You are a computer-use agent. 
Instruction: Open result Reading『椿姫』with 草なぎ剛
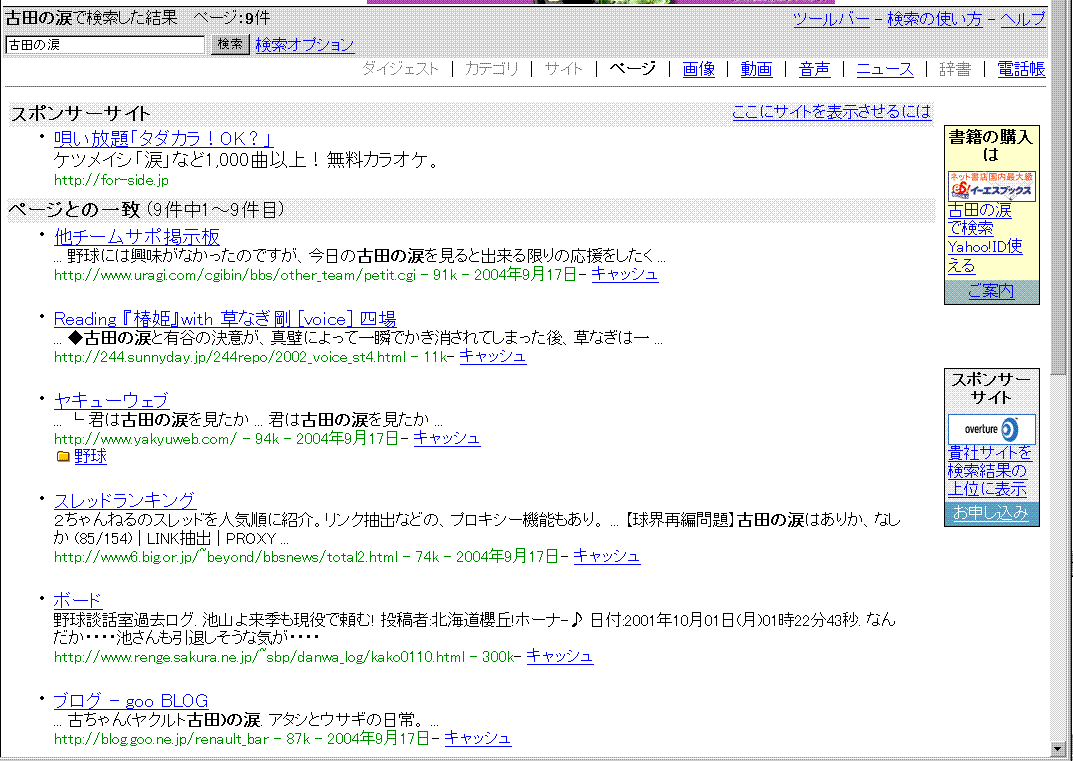224,319
